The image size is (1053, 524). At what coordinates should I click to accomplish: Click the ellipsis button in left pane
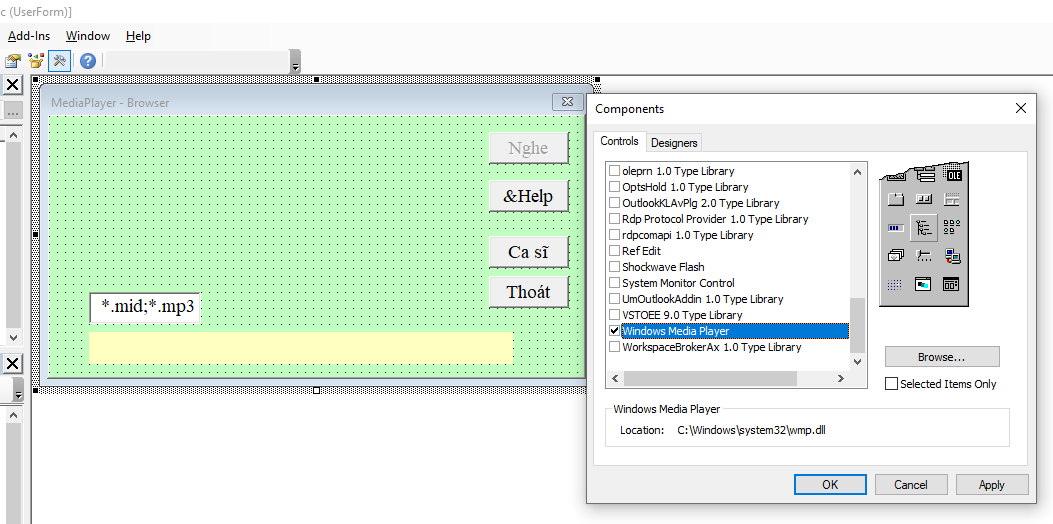(13, 111)
